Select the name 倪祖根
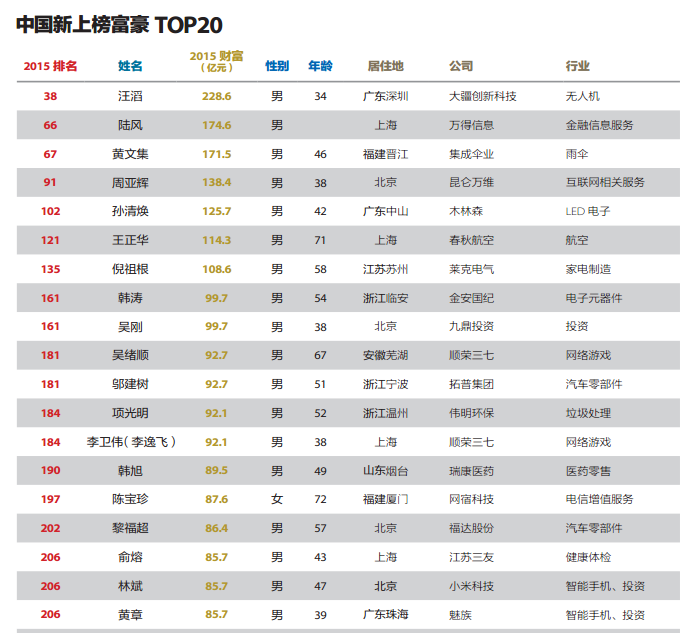 tap(130, 269)
